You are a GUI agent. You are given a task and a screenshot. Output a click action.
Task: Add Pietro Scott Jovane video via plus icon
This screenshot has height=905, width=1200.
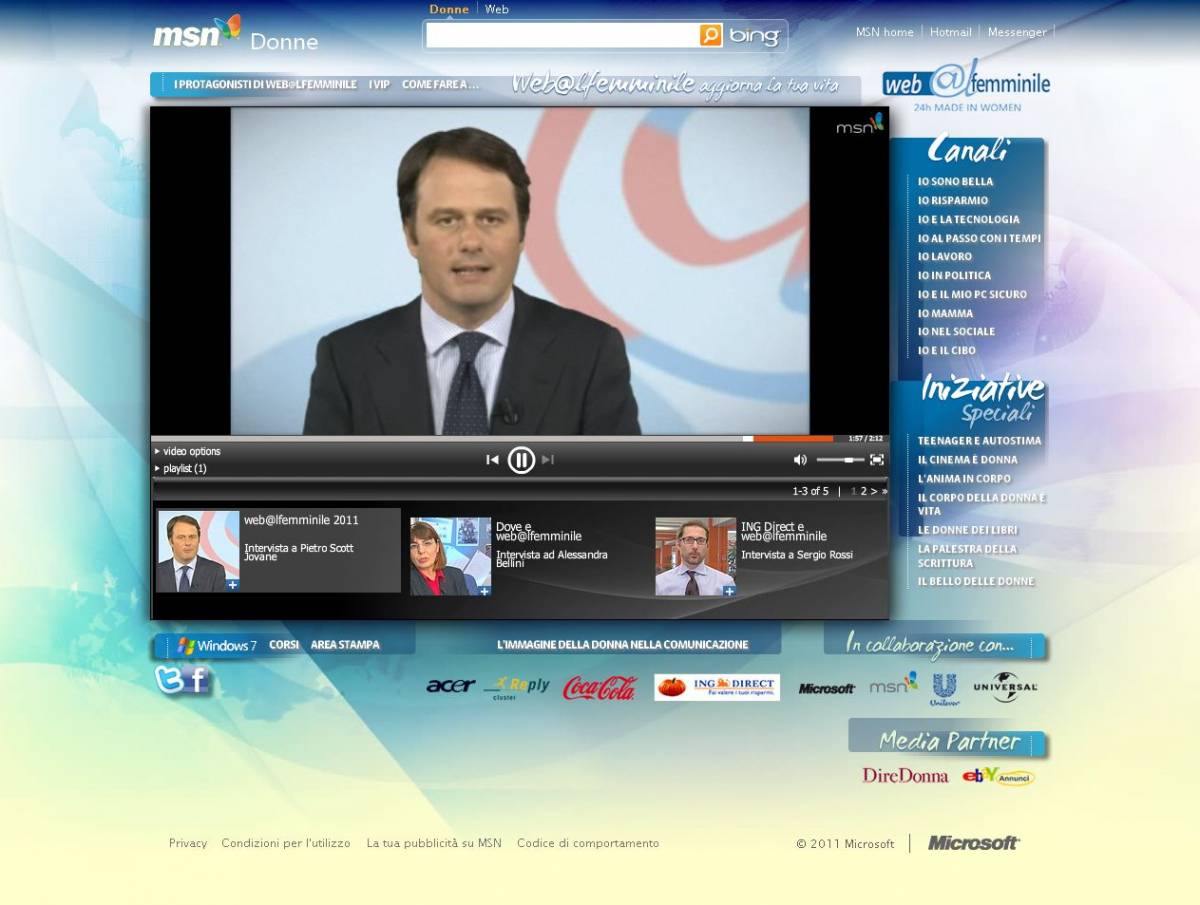232,585
